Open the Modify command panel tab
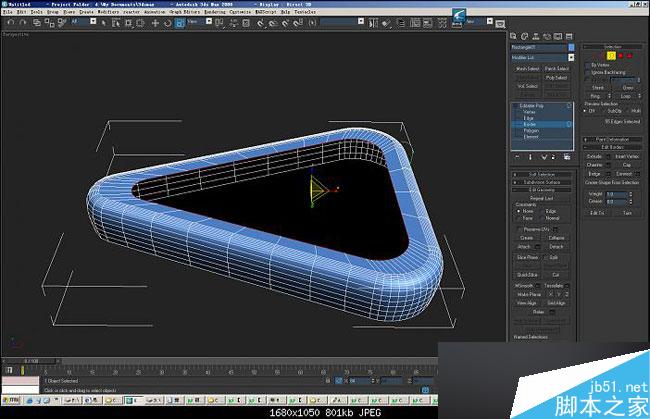 coord(524,36)
